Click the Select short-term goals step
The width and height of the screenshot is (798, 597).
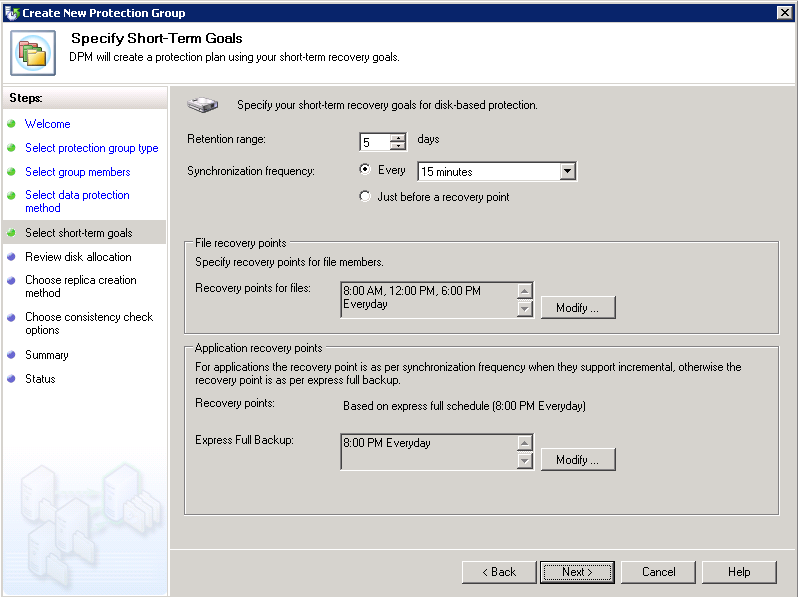(x=79, y=233)
